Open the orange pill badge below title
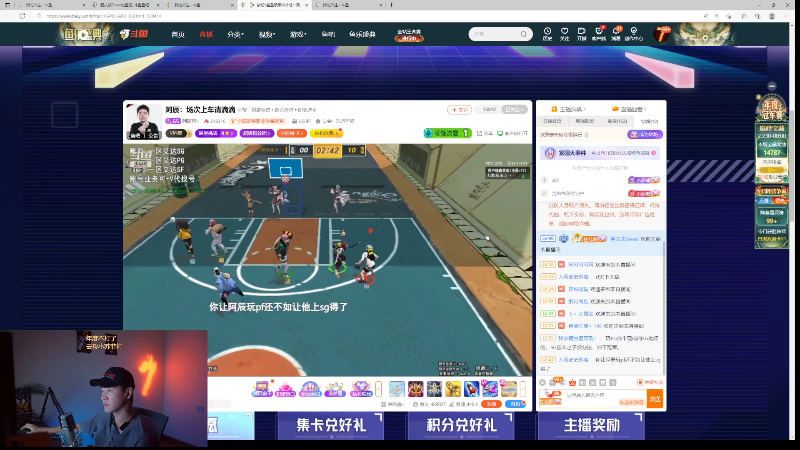 pos(292,133)
